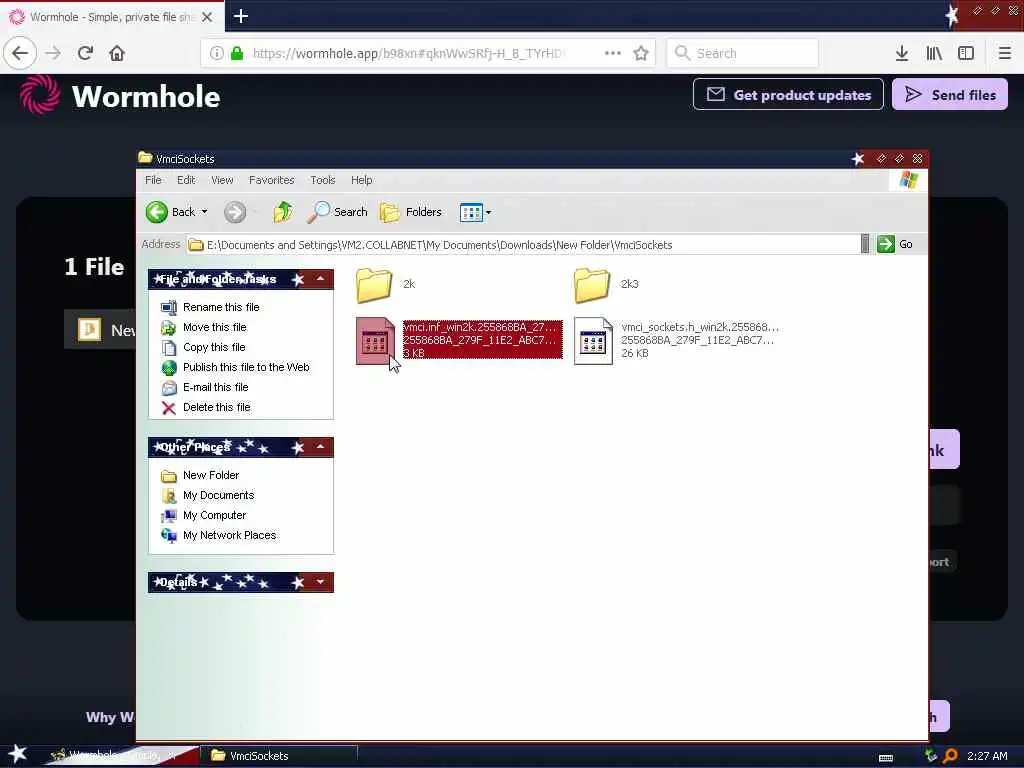
Task: Switch to Wormhole taskbar button
Action: (x=121, y=756)
